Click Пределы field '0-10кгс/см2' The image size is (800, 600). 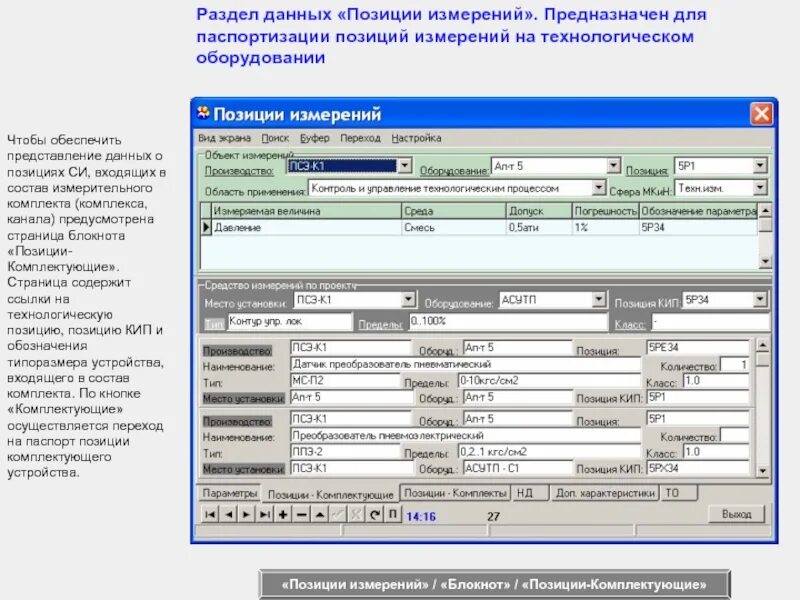coord(549,381)
